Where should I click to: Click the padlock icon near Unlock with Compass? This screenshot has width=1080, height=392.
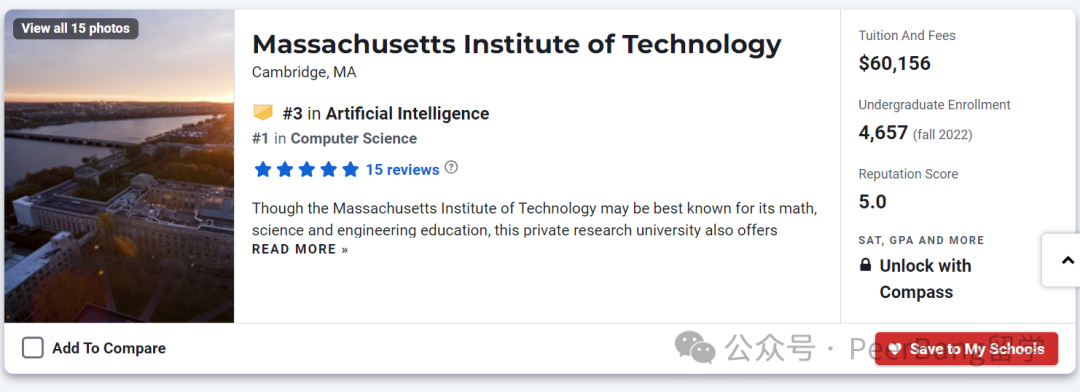click(x=865, y=265)
